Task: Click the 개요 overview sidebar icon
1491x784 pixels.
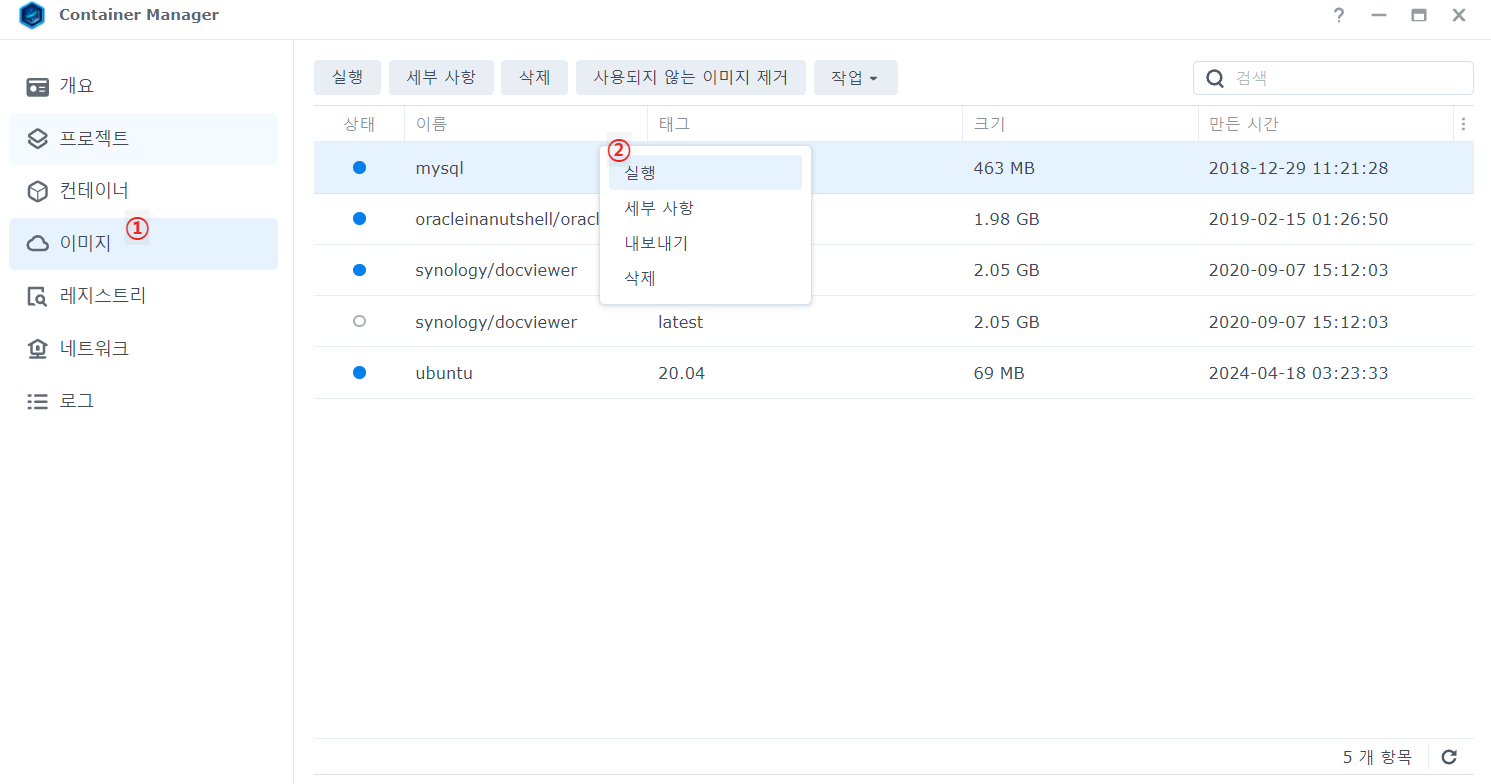Action: (x=38, y=86)
